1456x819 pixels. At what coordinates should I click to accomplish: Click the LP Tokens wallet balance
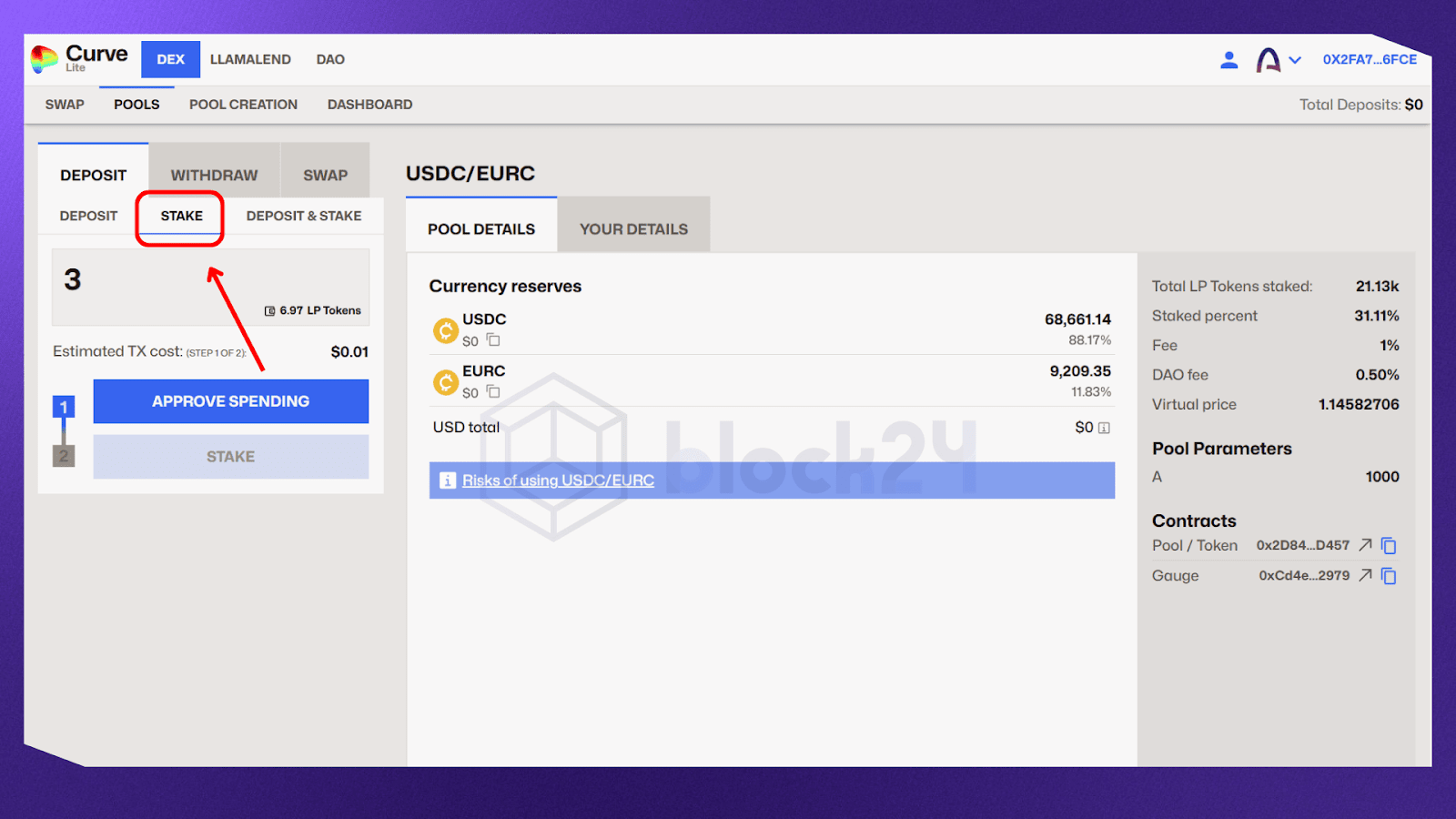pyautogui.click(x=313, y=310)
